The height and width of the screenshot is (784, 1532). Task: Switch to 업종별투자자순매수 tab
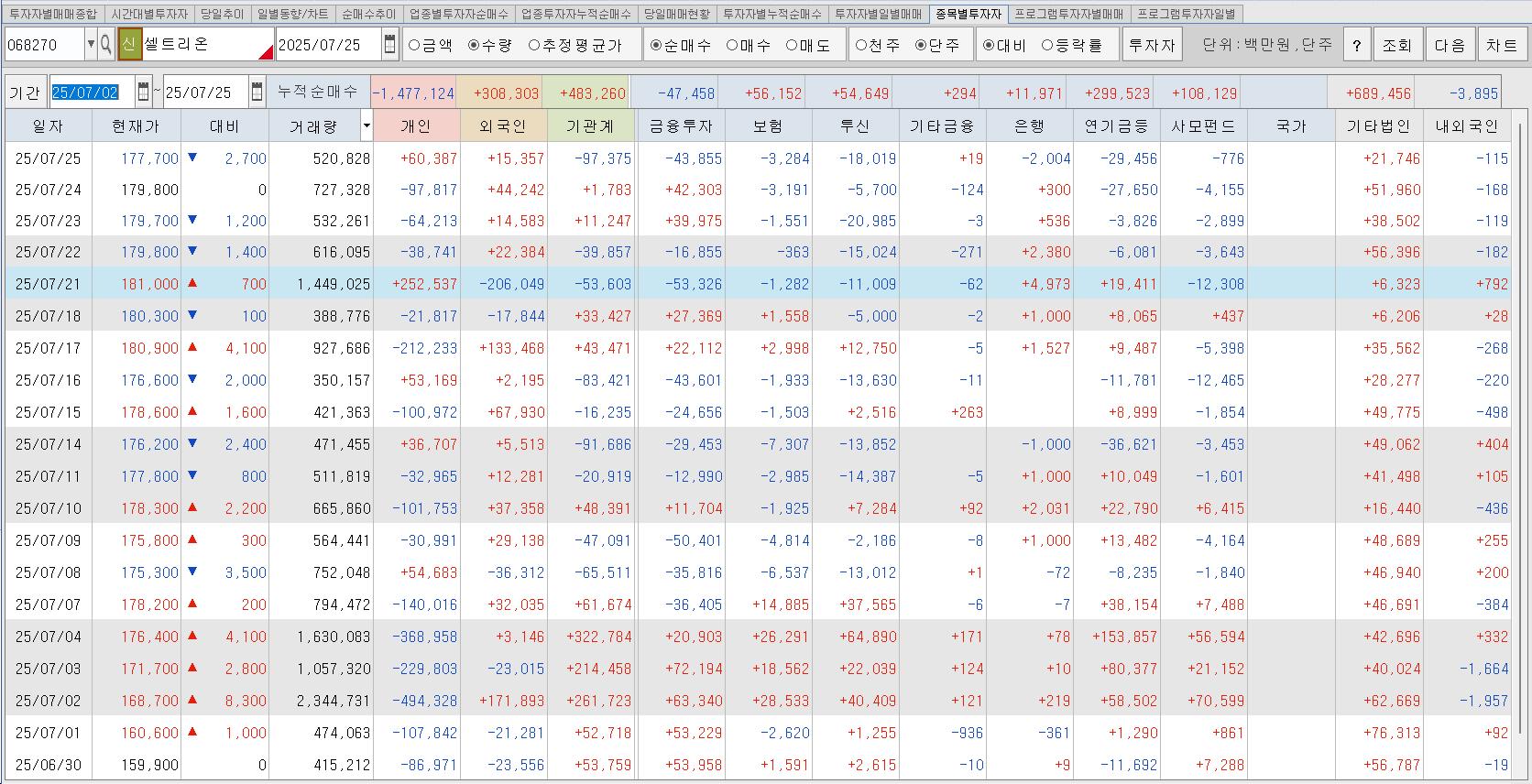click(x=458, y=14)
